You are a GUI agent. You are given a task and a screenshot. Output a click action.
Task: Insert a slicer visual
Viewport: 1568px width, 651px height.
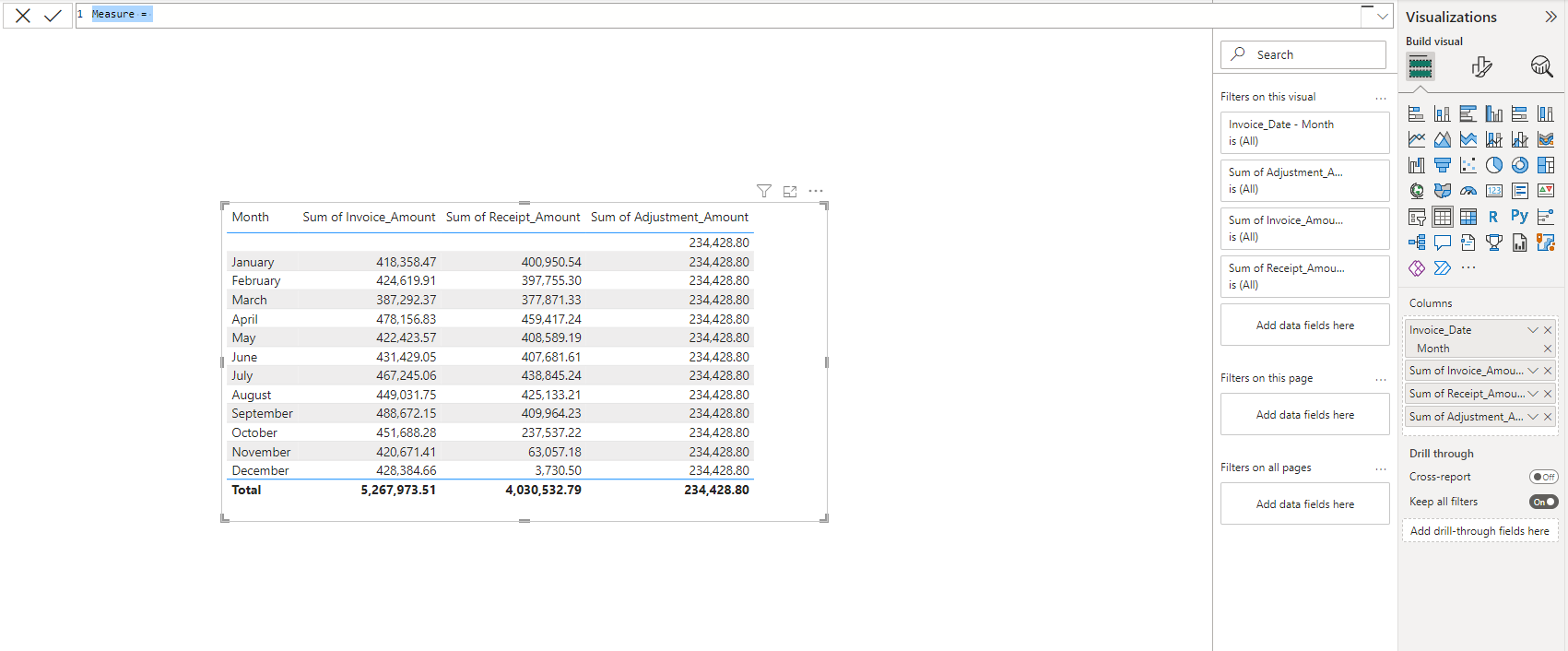1417,217
